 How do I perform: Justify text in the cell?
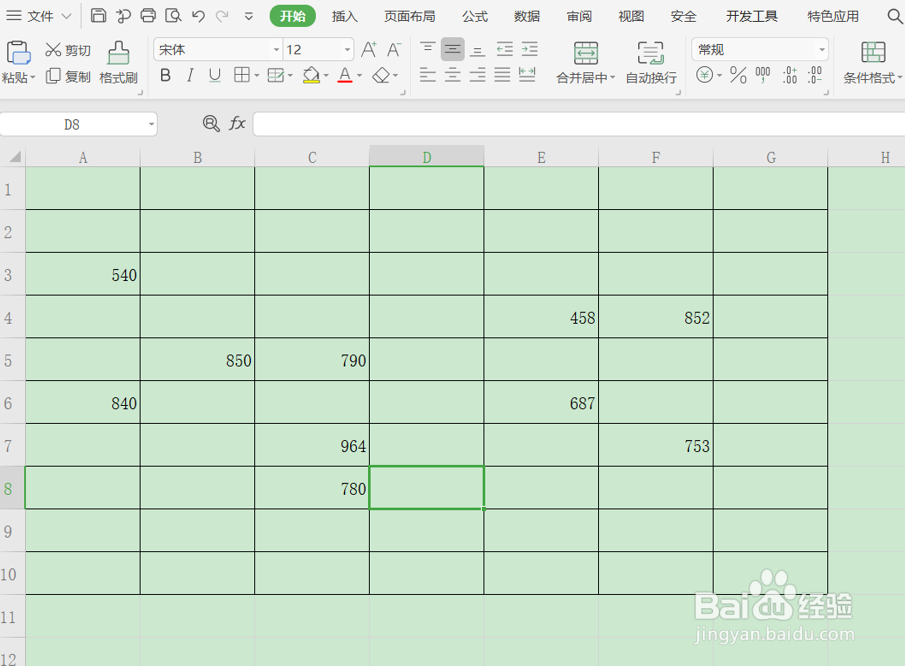(x=502, y=74)
